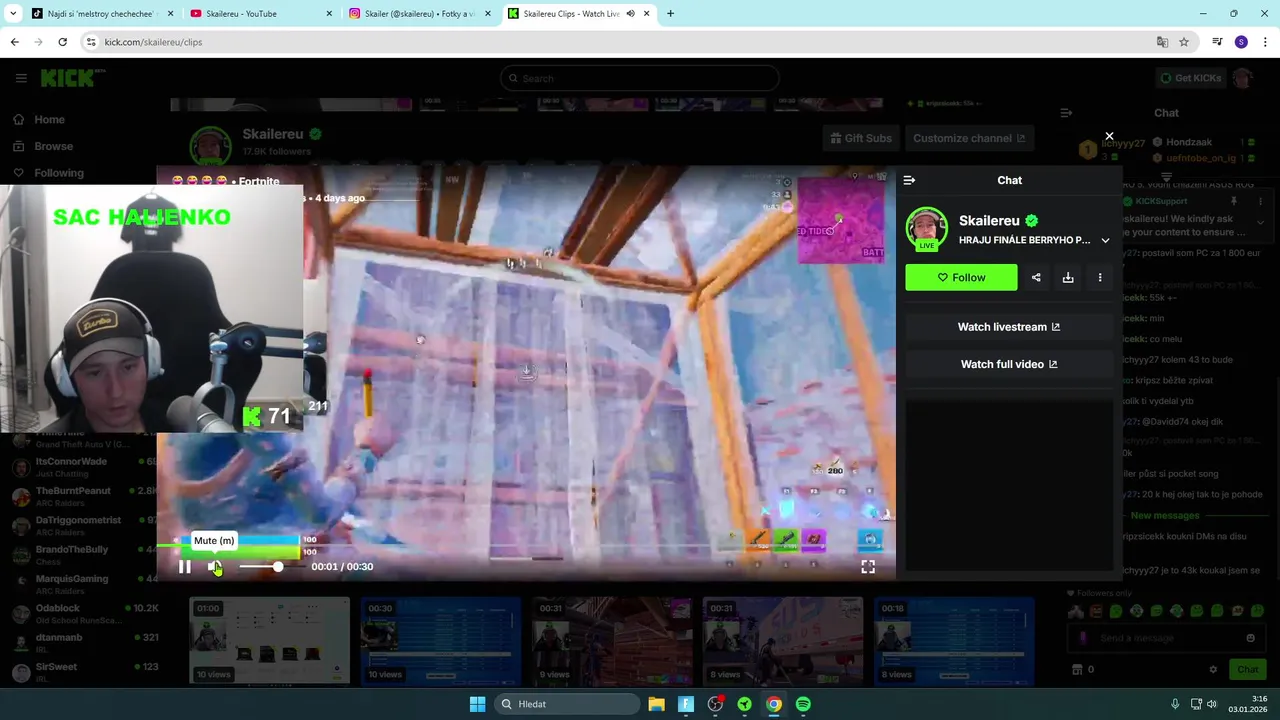Pause the clip playback
The image size is (1280, 720).
(185, 567)
